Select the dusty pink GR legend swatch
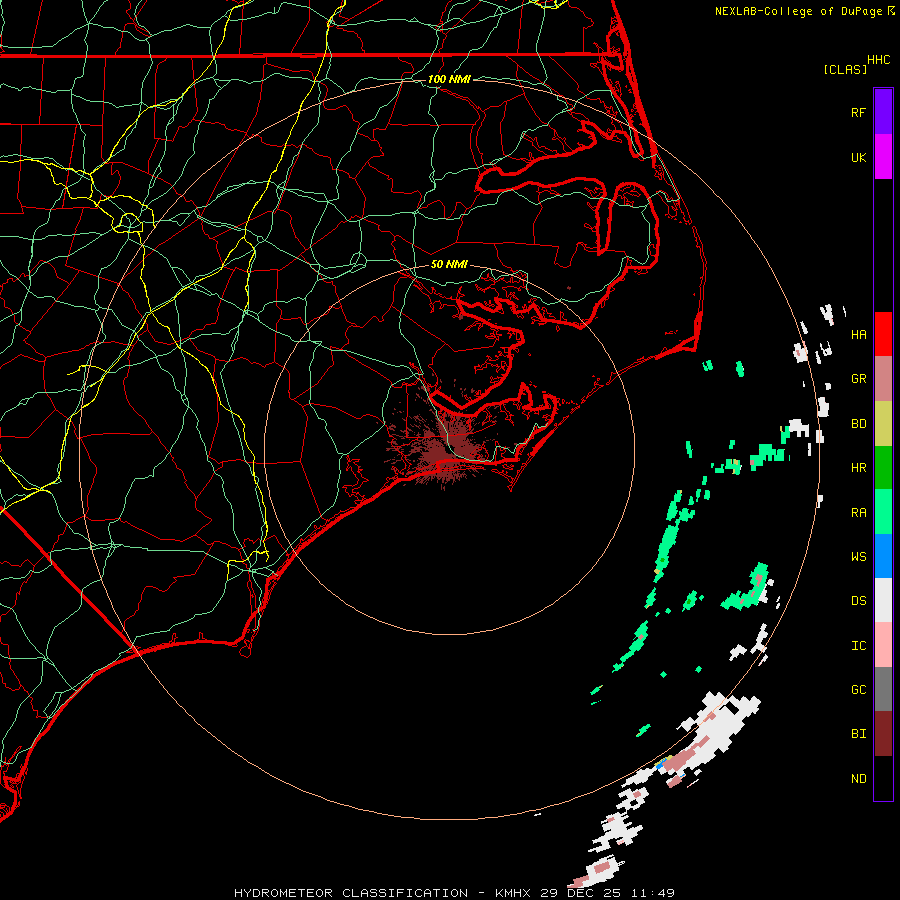The height and width of the screenshot is (900, 900). pos(883,379)
